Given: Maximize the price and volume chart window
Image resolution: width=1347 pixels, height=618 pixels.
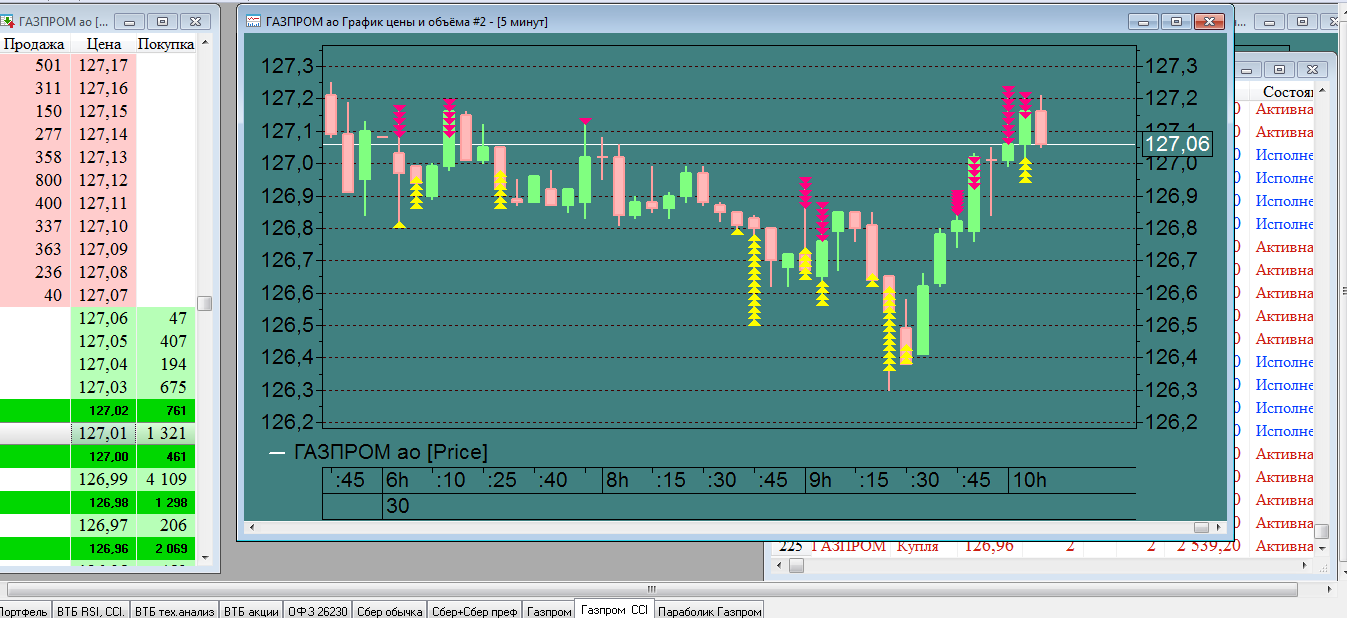Looking at the screenshot, I should pos(1177,21).
